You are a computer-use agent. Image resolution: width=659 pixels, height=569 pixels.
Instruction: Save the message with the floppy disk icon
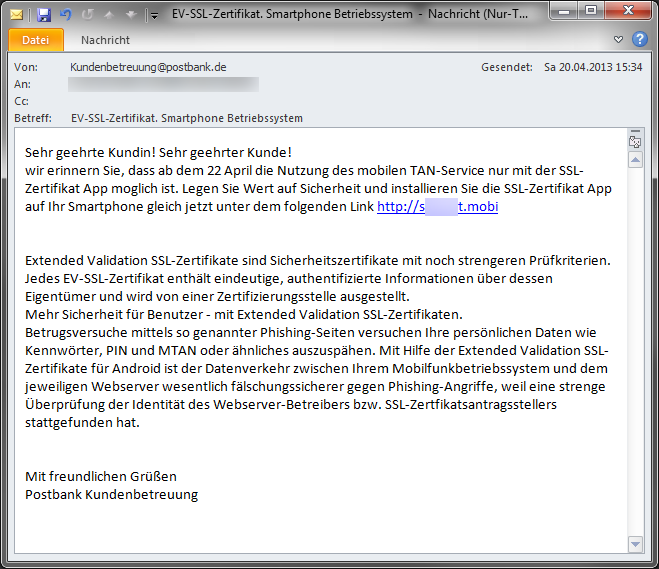[x=44, y=15]
